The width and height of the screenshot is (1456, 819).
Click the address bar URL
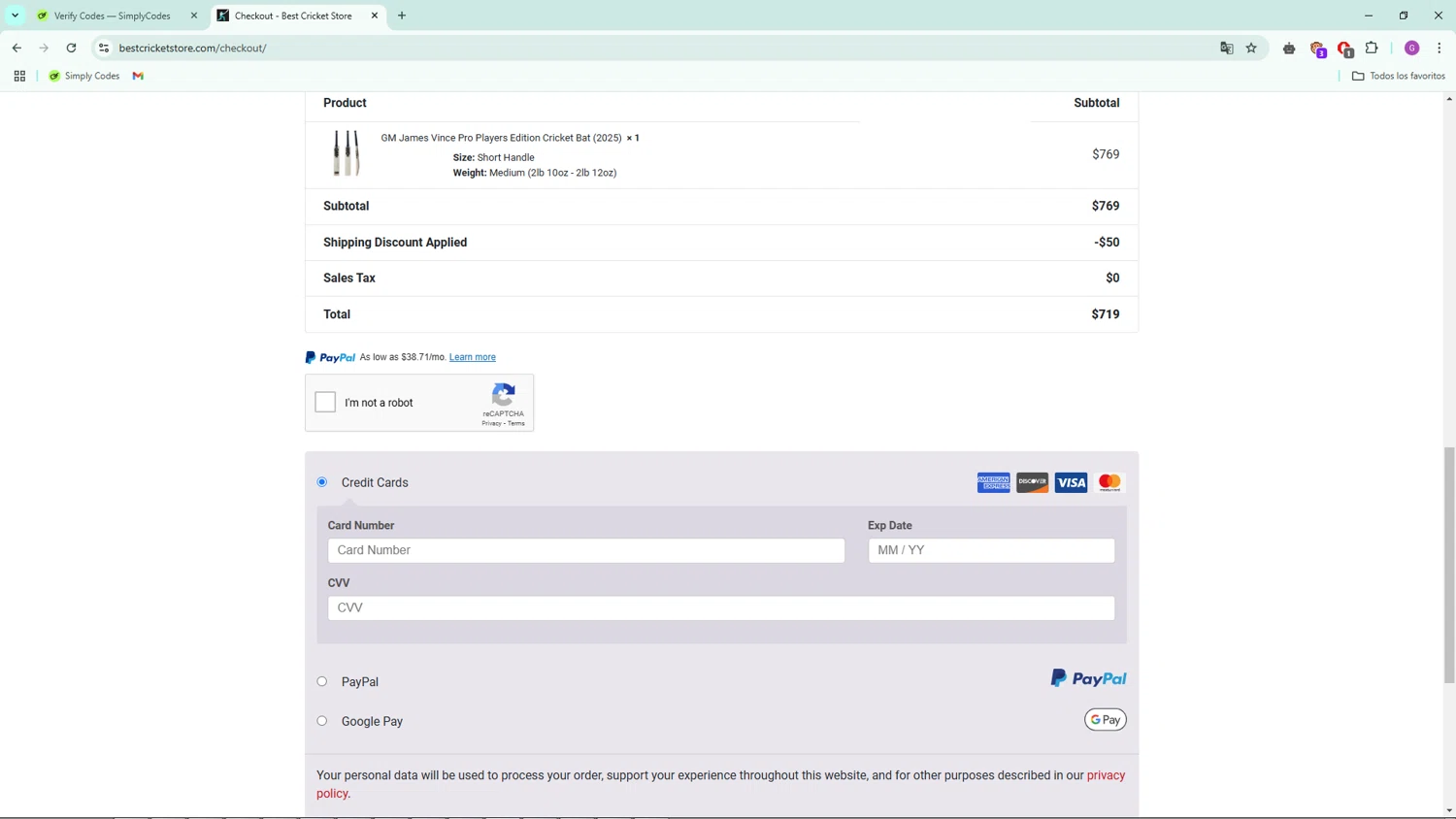(x=192, y=48)
